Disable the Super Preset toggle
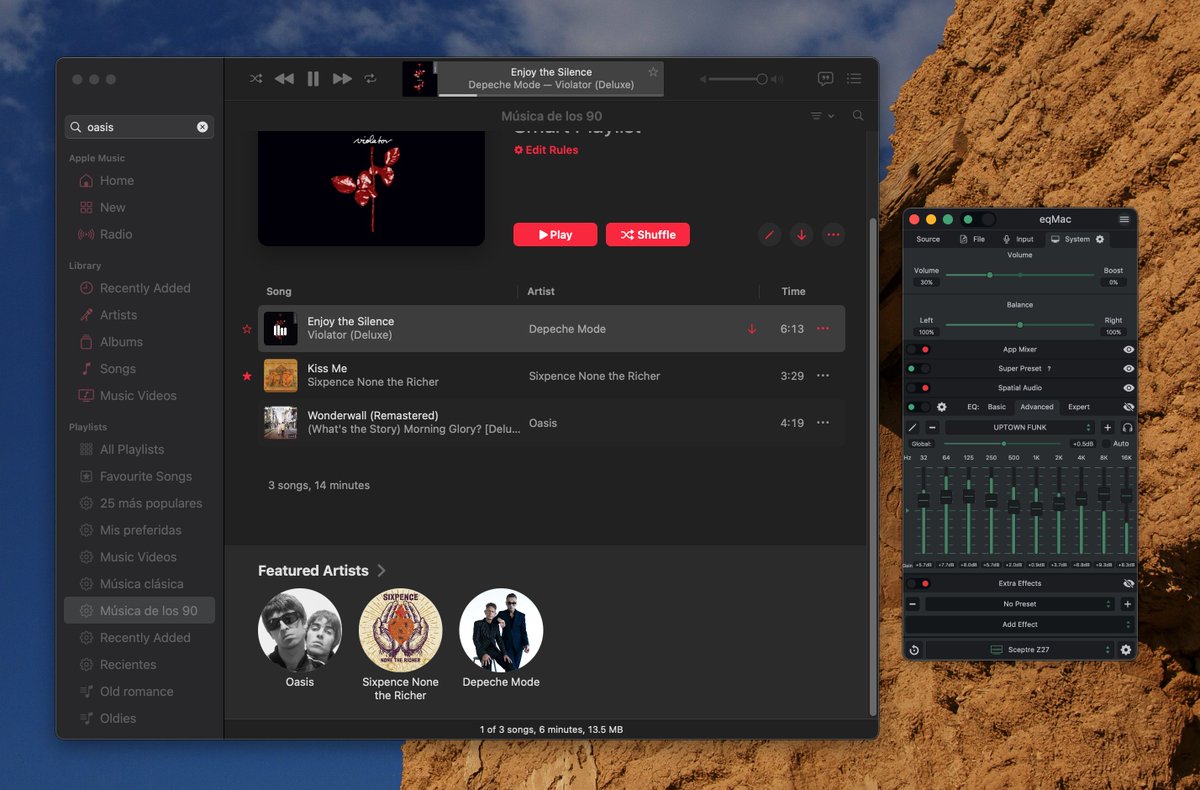The height and width of the screenshot is (790, 1200). (919, 369)
